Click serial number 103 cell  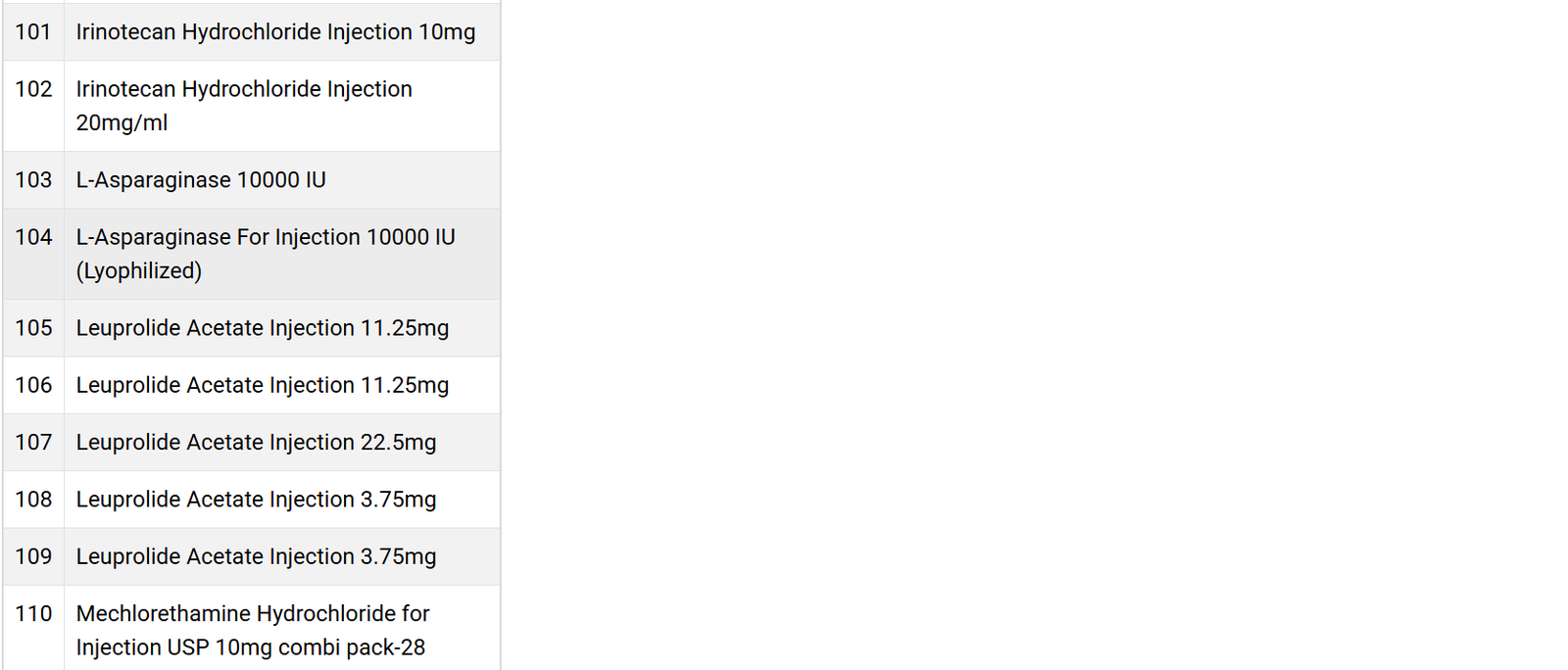(x=33, y=180)
